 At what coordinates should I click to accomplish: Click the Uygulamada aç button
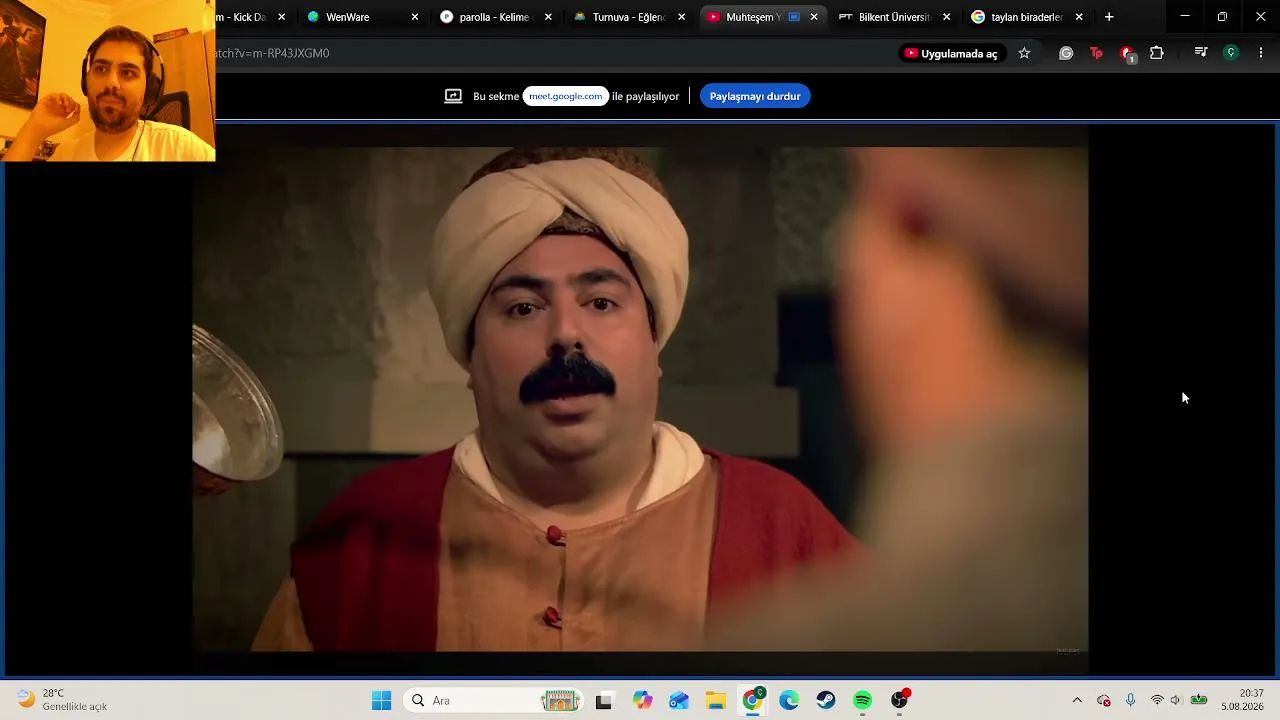click(951, 53)
